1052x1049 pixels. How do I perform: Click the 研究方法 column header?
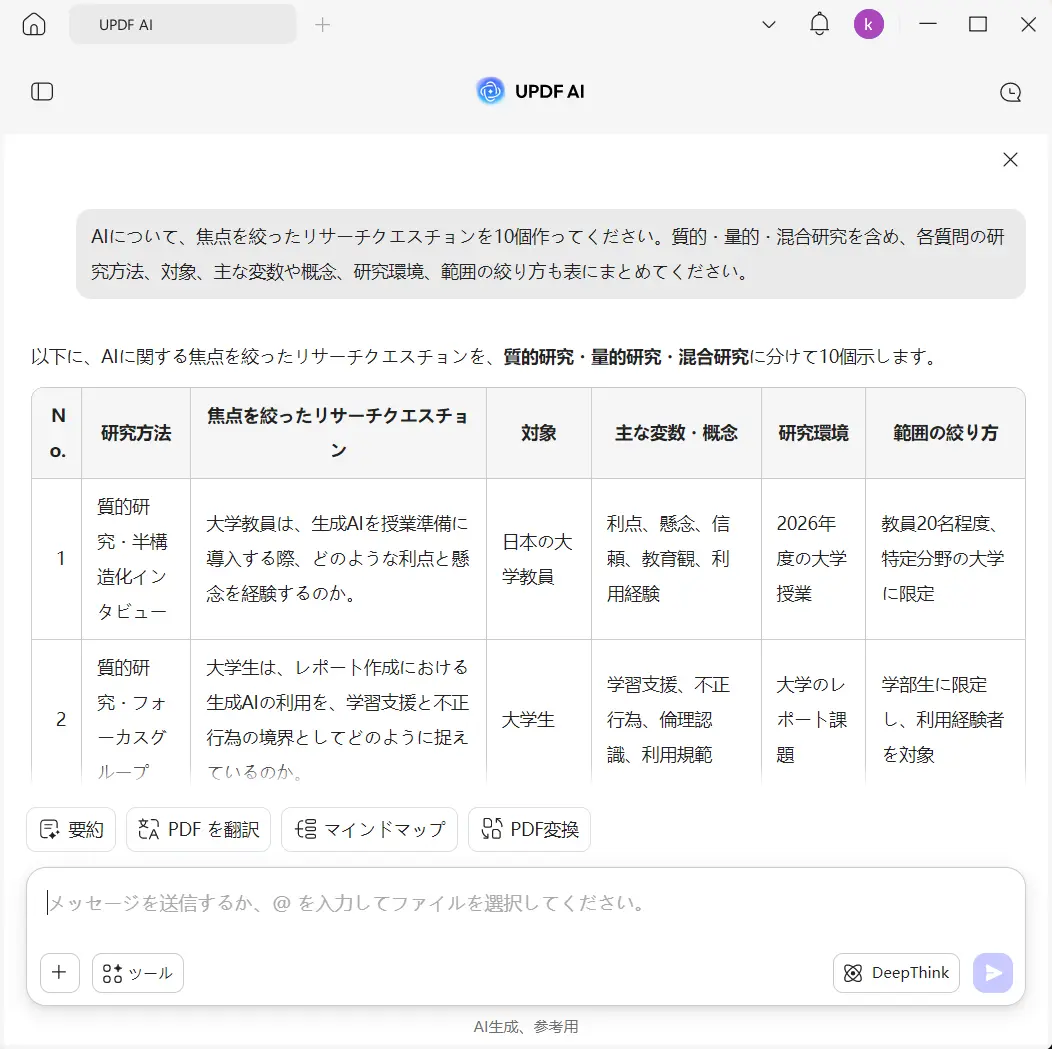coord(136,433)
